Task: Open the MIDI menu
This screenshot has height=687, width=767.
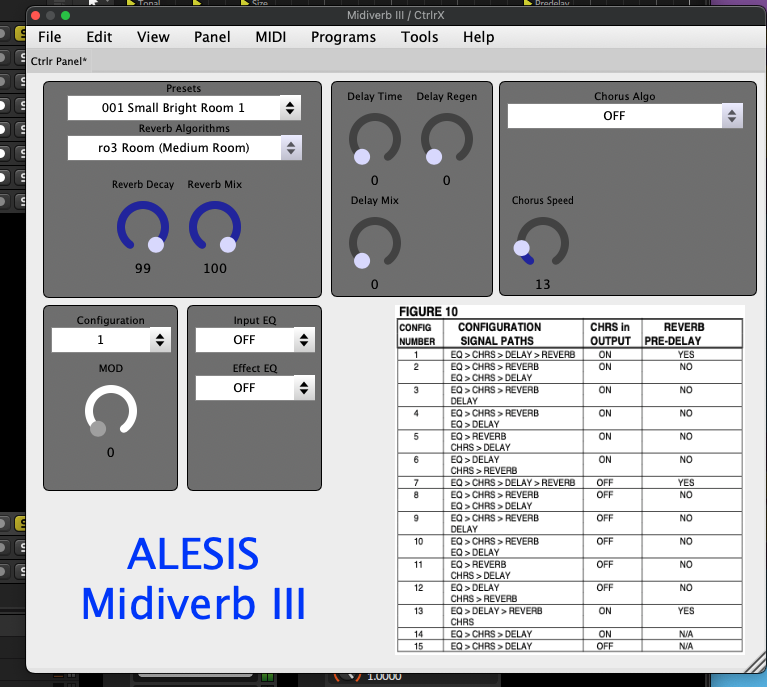Action: tap(271, 37)
